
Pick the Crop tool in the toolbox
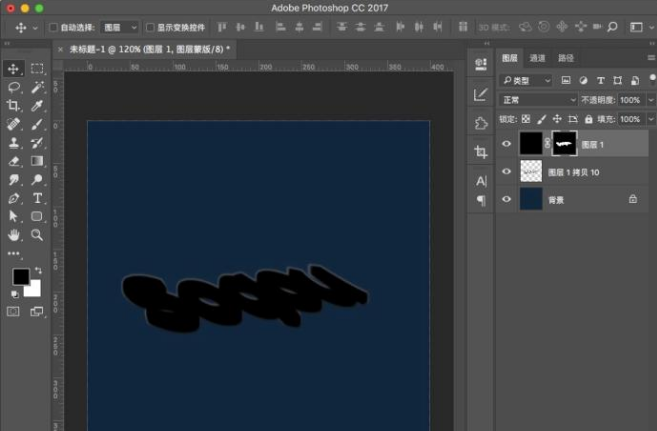(13, 105)
